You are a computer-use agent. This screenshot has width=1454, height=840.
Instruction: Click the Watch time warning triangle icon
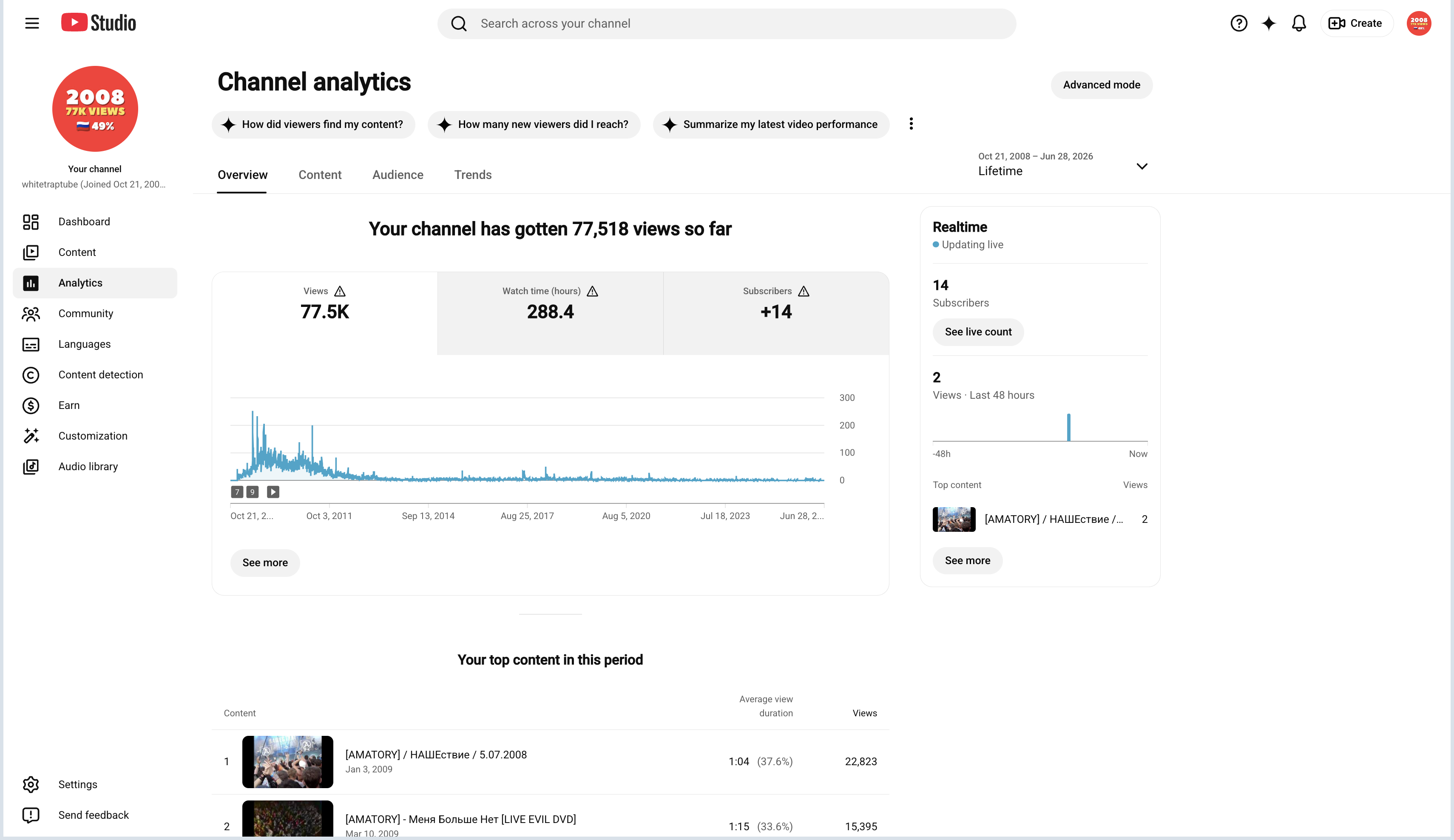[593, 291]
